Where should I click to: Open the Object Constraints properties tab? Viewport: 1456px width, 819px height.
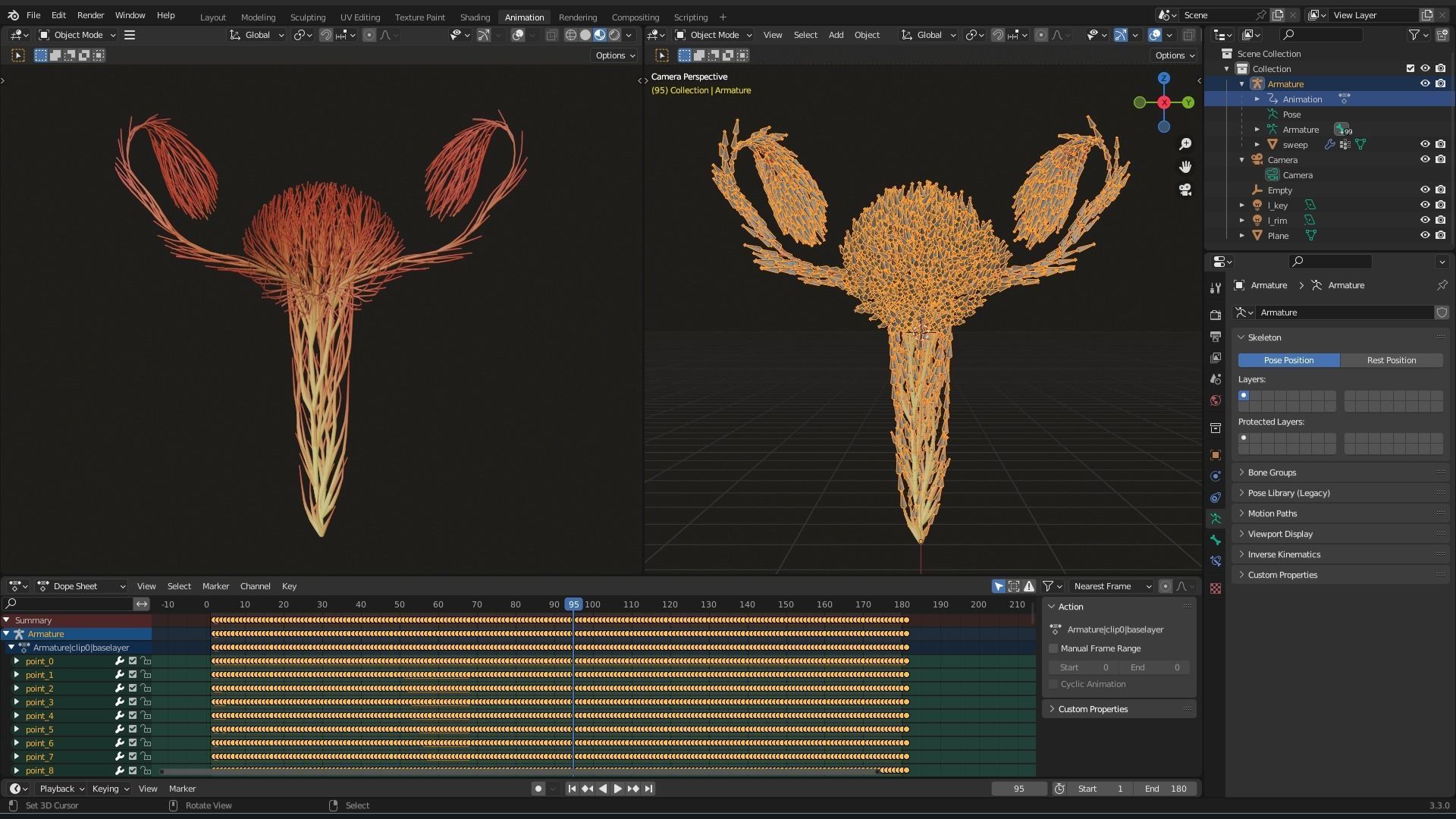coord(1216,497)
